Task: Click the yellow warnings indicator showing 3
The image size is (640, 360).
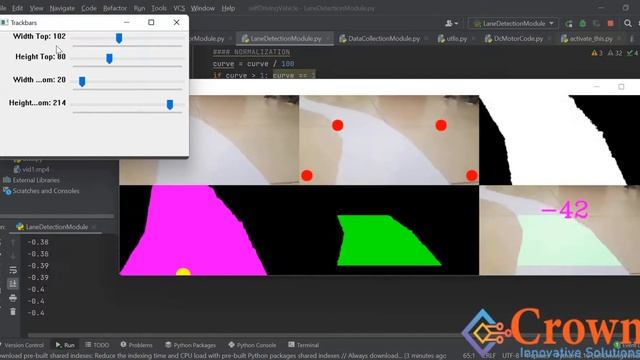Action: point(597,53)
